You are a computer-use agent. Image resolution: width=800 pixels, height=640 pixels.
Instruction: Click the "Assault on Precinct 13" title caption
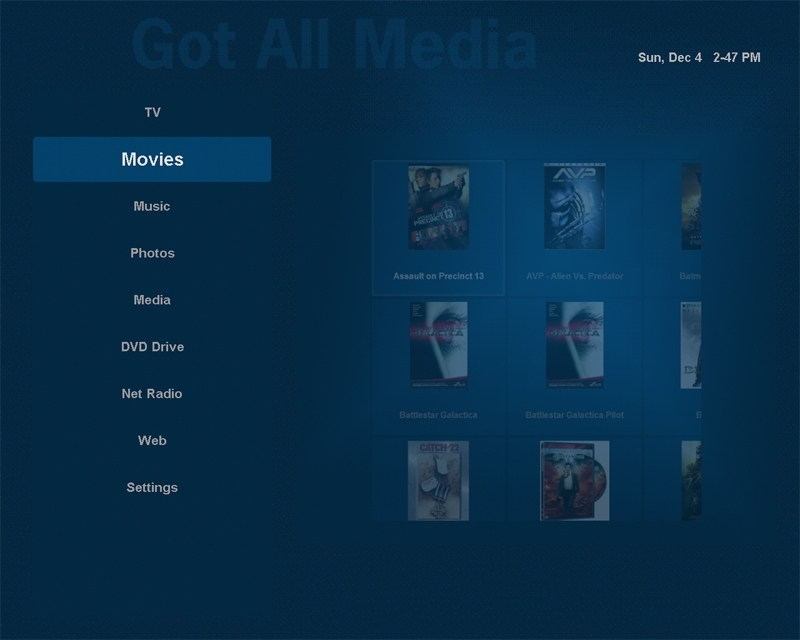[x=438, y=276]
